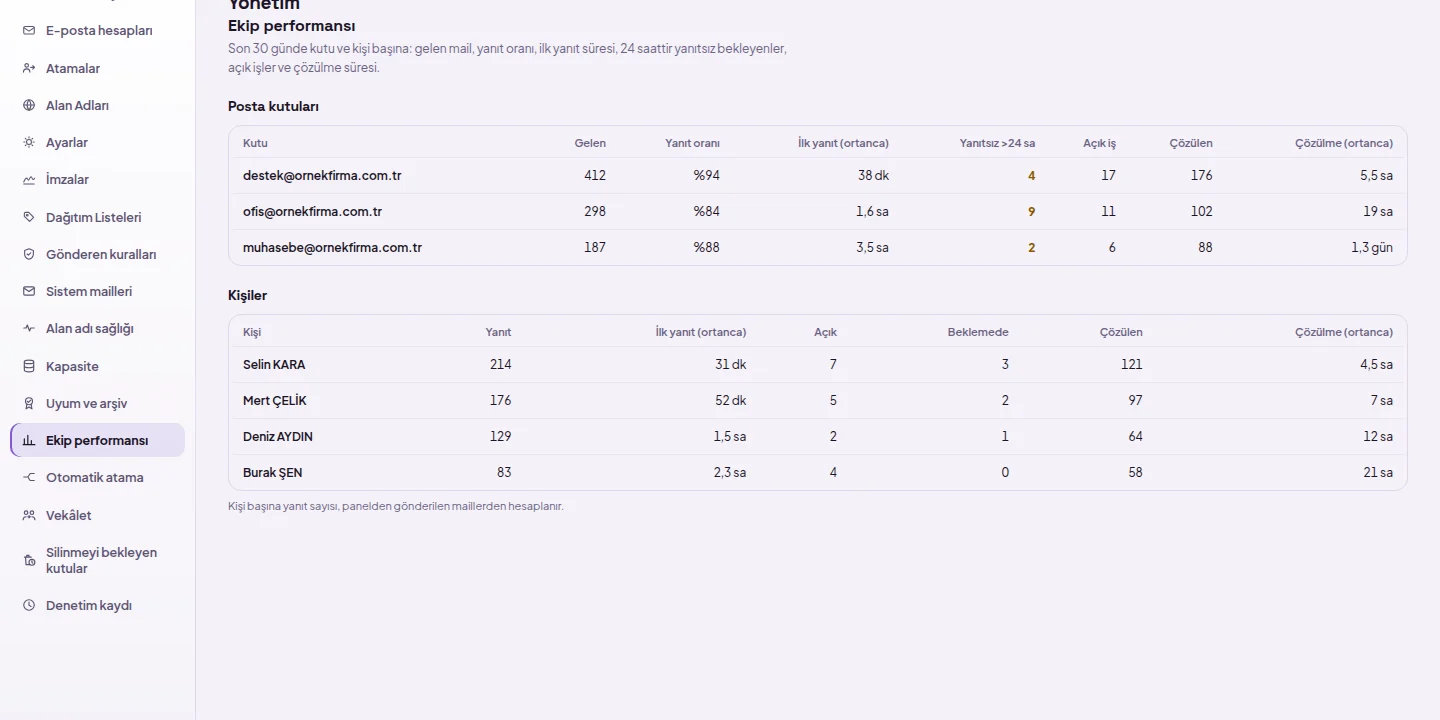Click the person-plus icon beside Atamalar
Viewport: 1440px width, 720px height.
(29, 68)
